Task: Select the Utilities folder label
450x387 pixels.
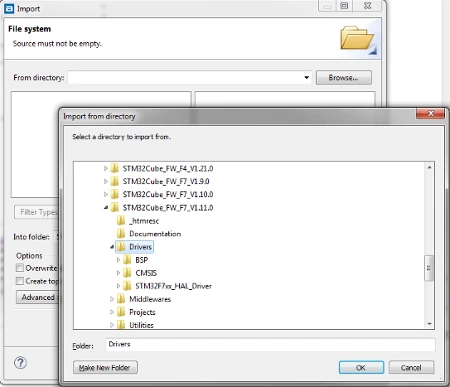Action: pos(141,325)
